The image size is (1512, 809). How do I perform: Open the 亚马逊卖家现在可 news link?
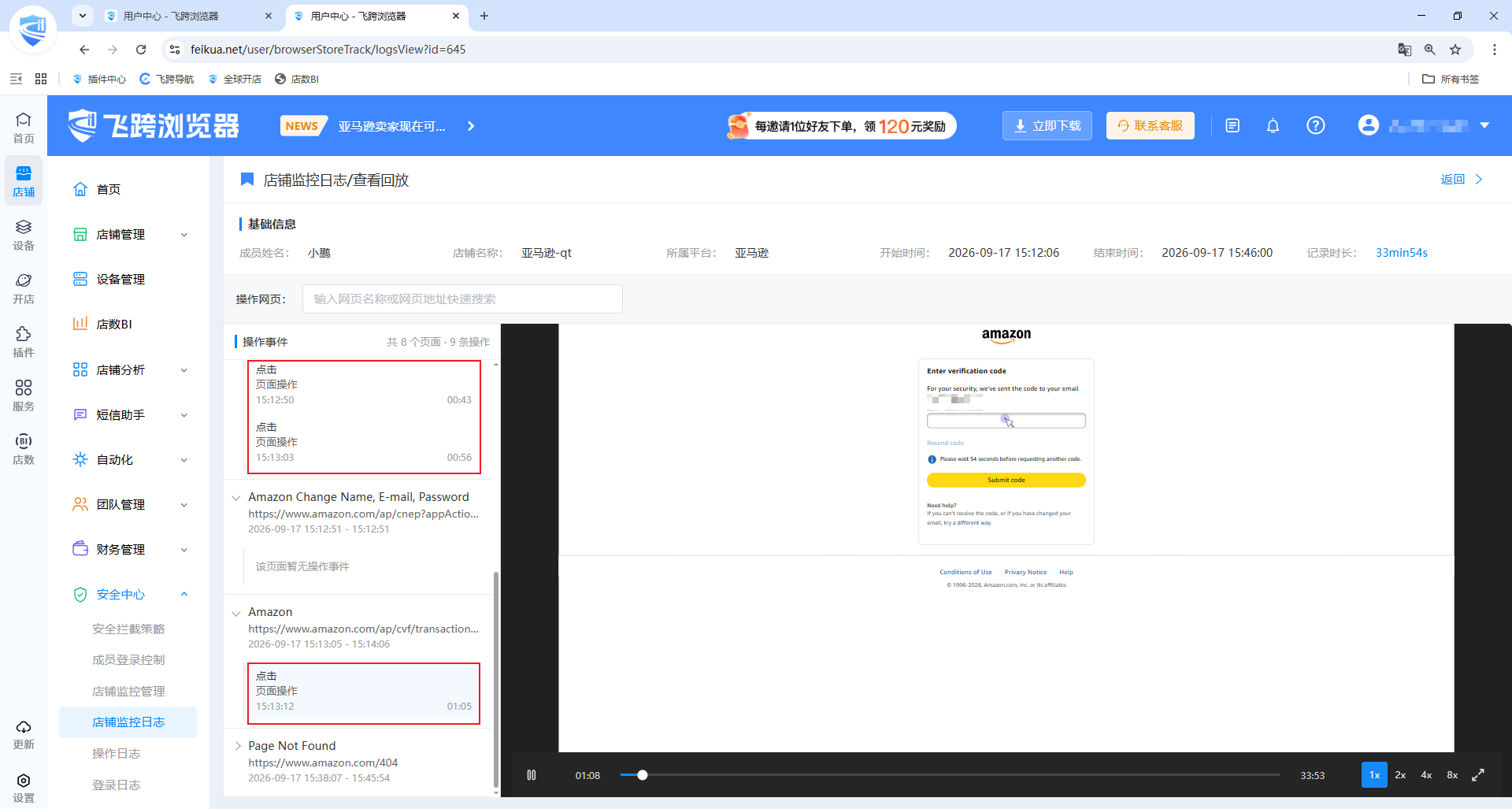coord(391,126)
